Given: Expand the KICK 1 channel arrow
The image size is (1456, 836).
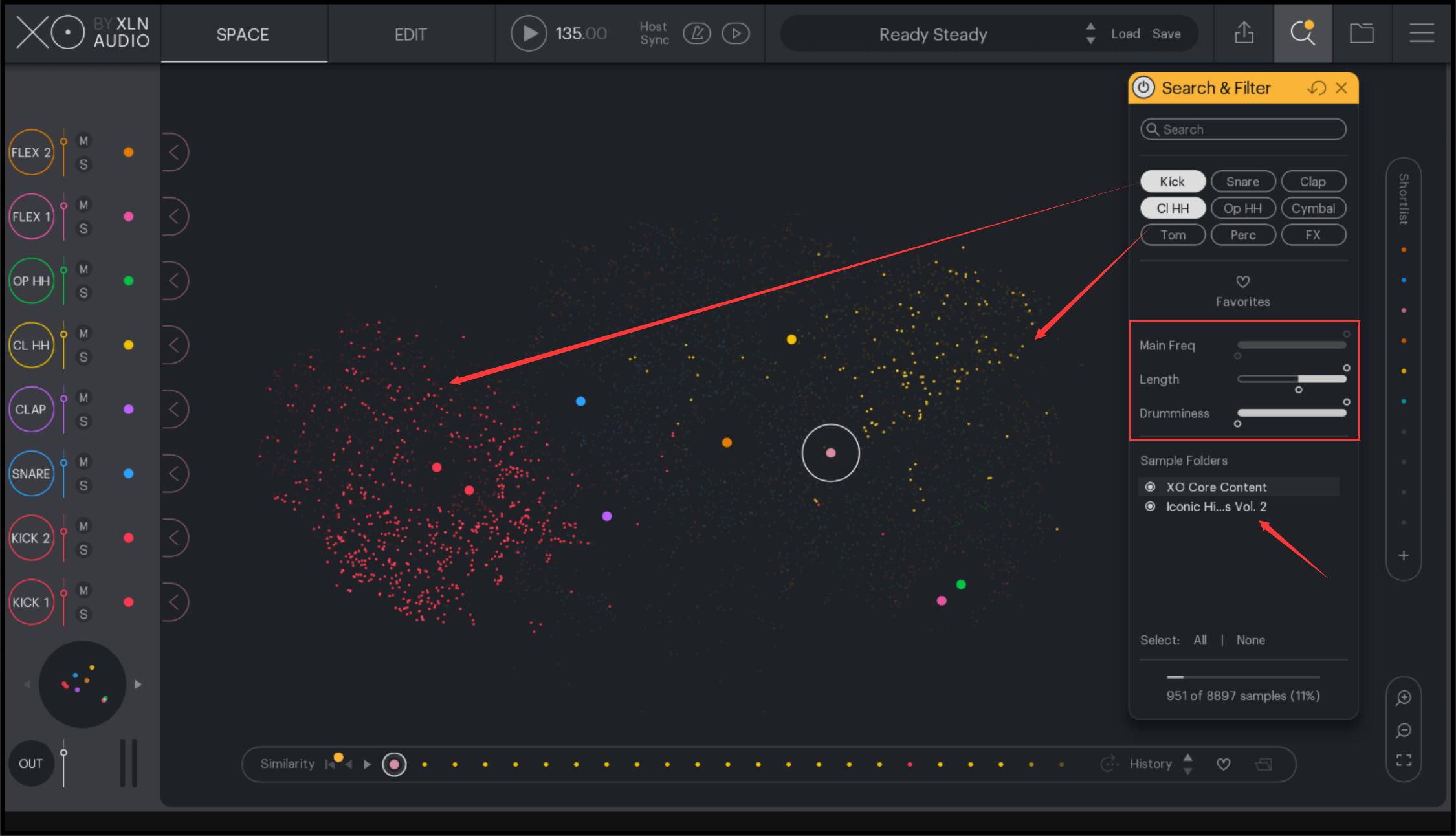Looking at the screenshot, I should [174, 602].
